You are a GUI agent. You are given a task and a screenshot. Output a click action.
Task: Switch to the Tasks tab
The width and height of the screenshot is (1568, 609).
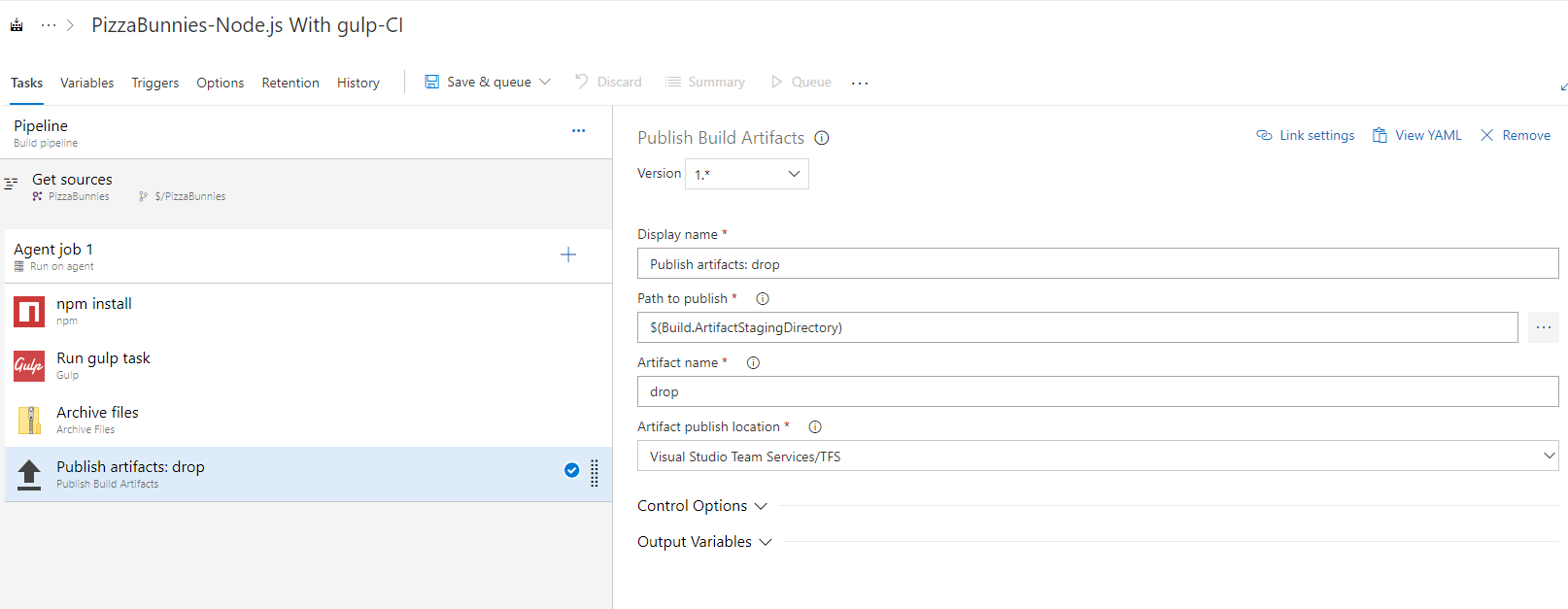[x=26, y=83]
